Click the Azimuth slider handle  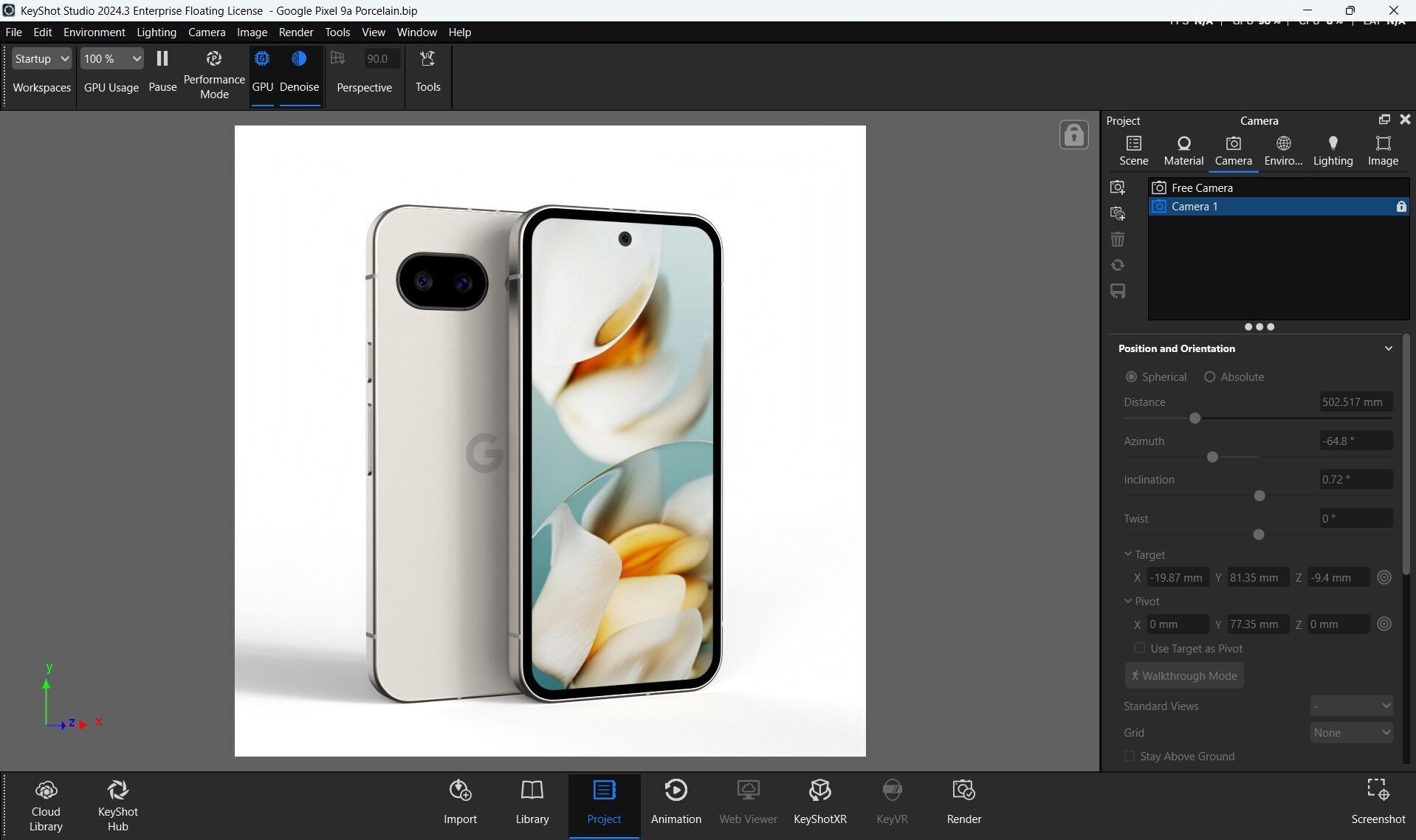click(1211, 458)
